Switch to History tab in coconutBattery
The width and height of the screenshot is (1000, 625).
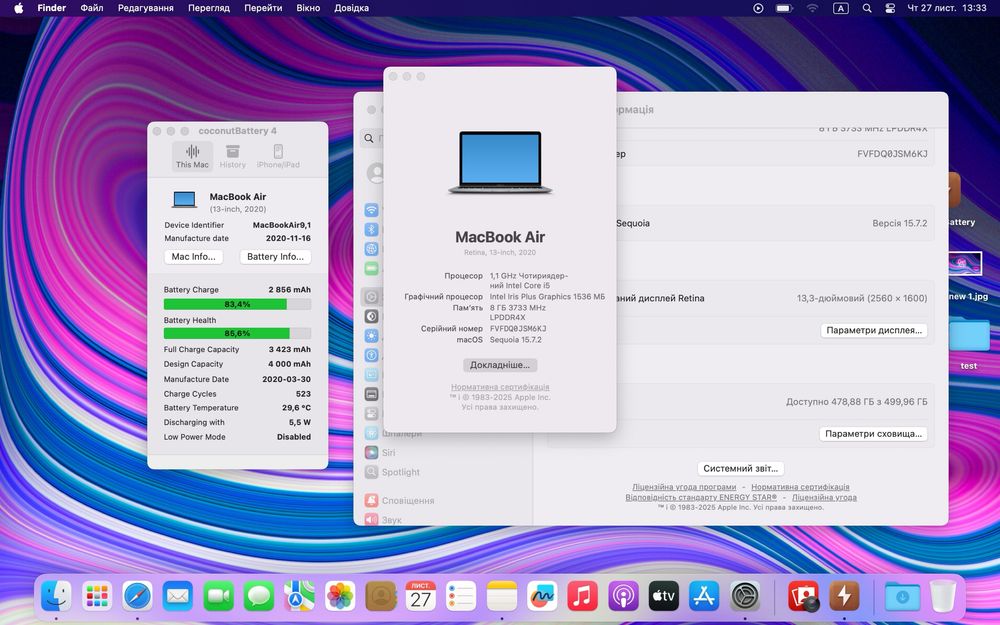click(232, 156)
